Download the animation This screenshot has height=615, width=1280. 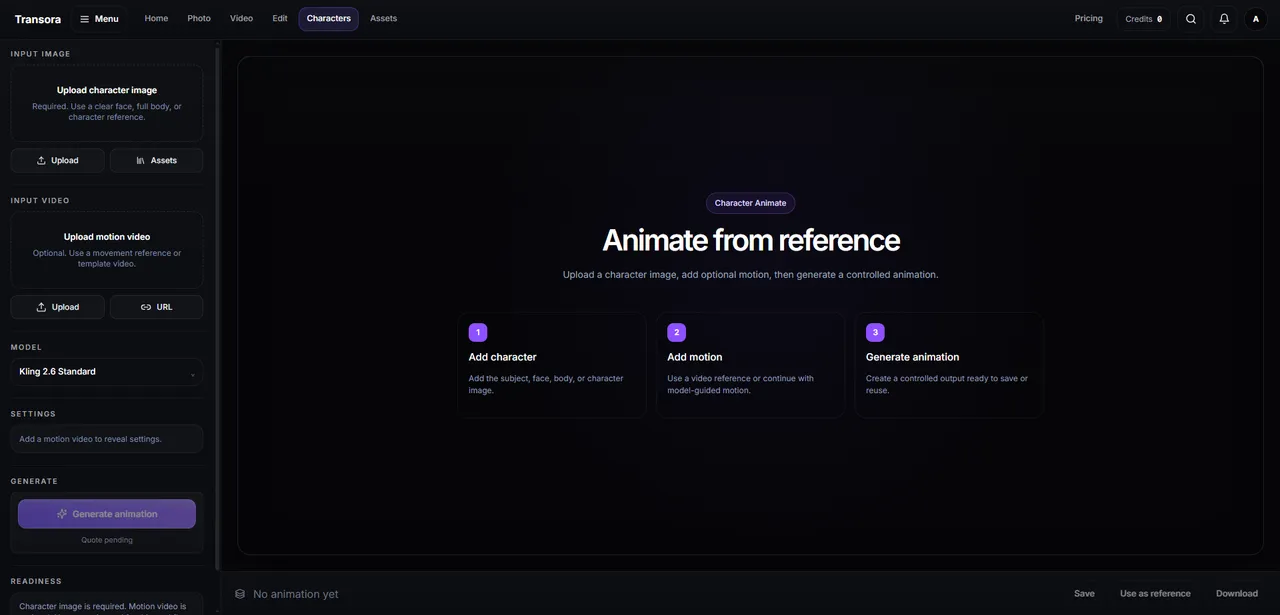(x=1237, y=594)
